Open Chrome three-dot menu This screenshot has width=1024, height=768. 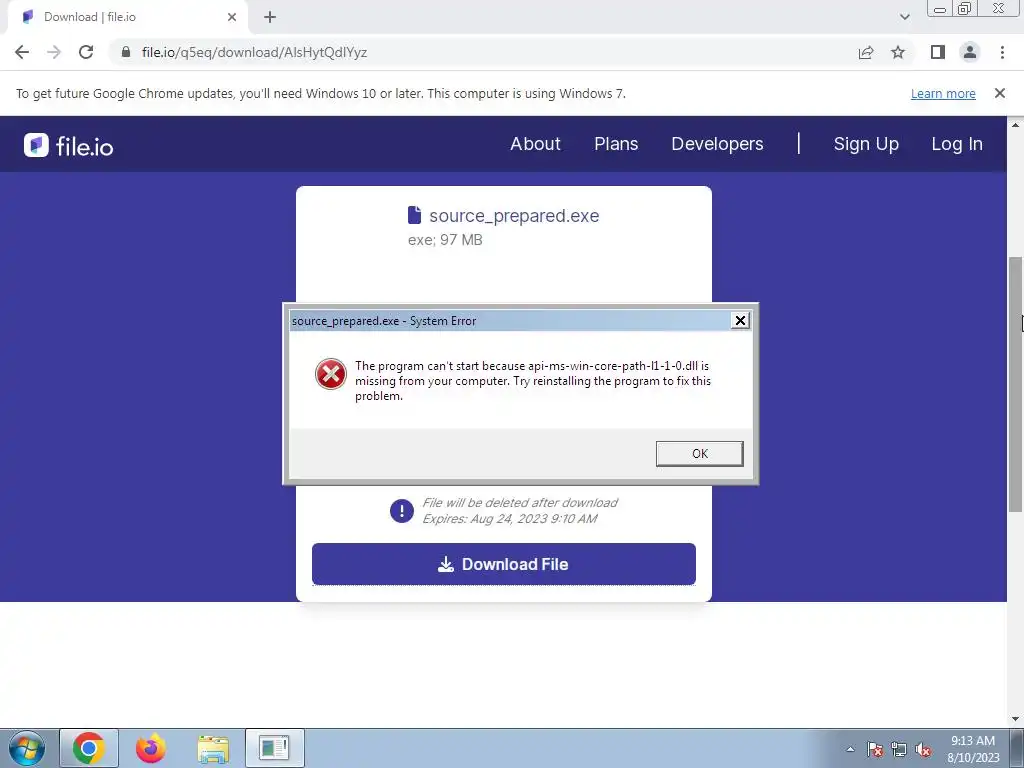pos(1002,52)
